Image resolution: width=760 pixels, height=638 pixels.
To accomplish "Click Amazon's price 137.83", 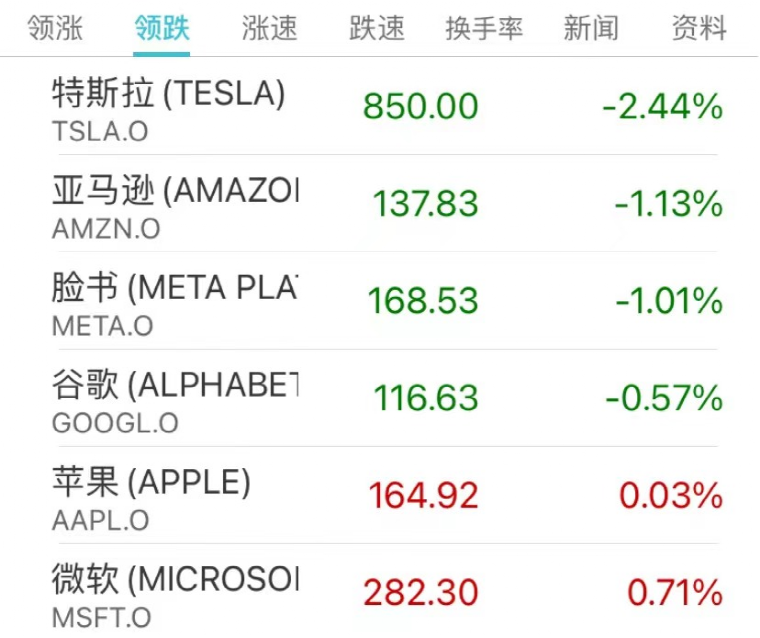I will pyautogui.click(x=426, y=203).
